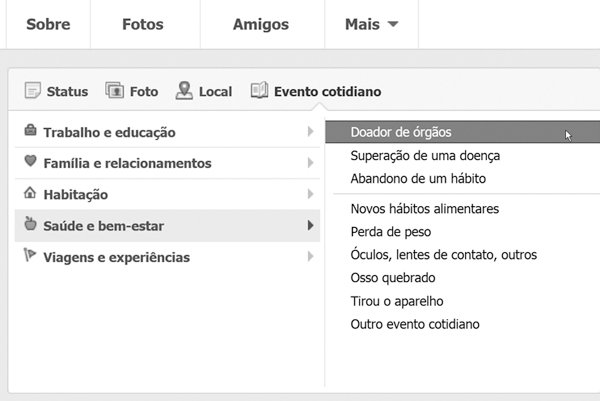Screen dimensions: 600x401
Task: Select Doador de órgãos option
Action: pos(463,132)
